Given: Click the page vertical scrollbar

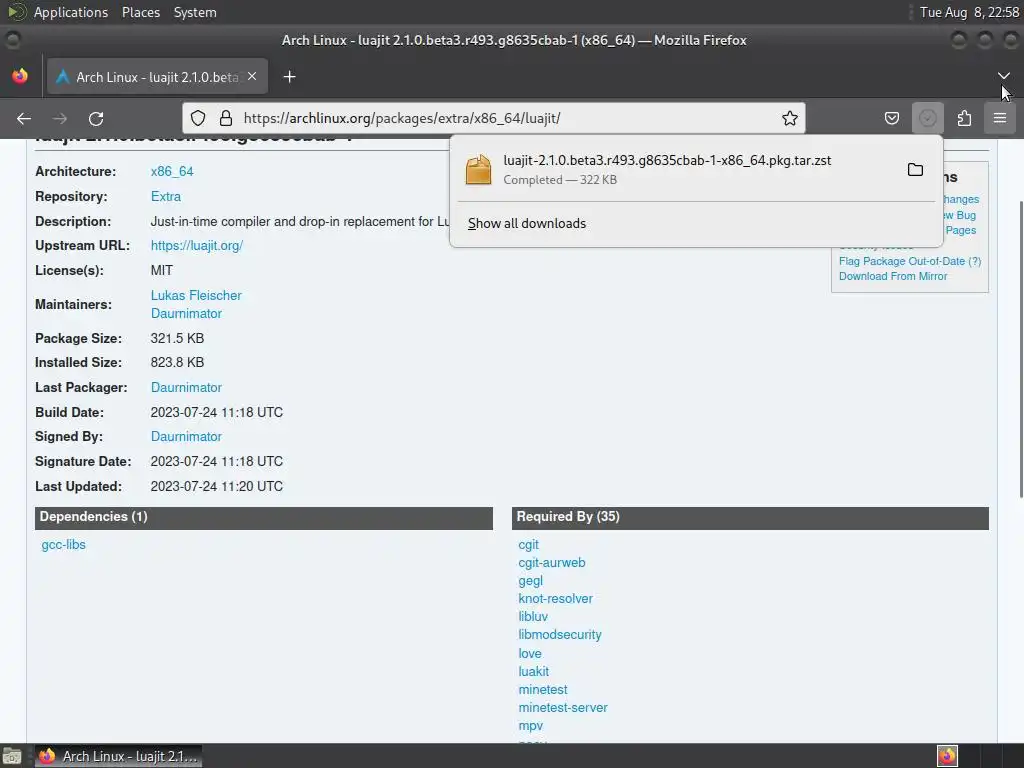Looking at the screenshot, I should [x=1019, y=350].
